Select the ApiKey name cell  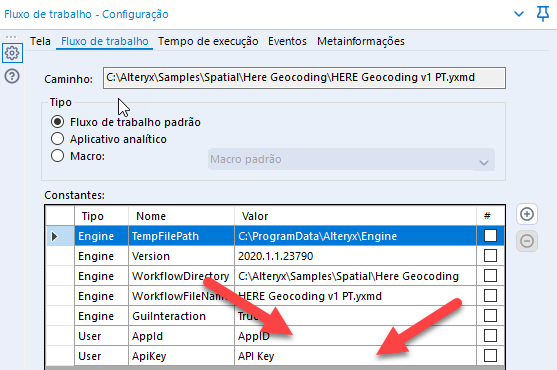(181, 356)
